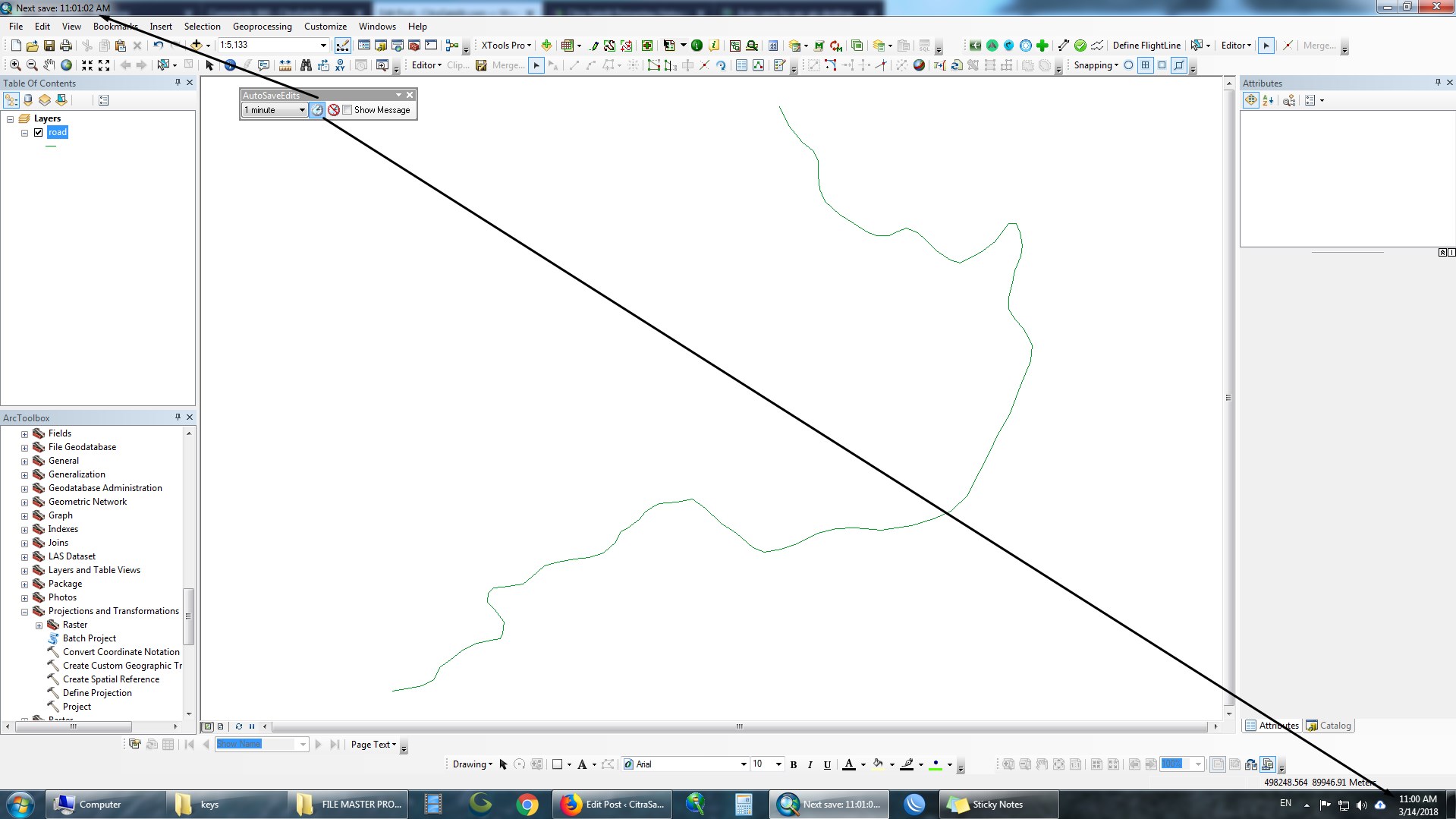This screenshot has width=1456, height=819.
Task: Toggle Point Snapping in Snapping toolbar
Action: pyautogui.click(x=1128, y=65)
